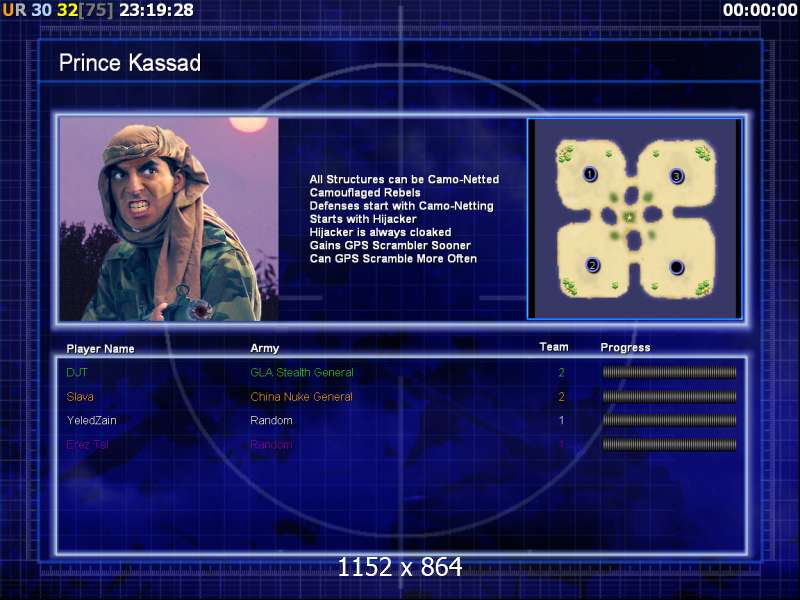Image resolution: width=800 pixels, height=600 pixels.
Task: Click the 1152 x 864 resolution label
Action: (399, 567)
